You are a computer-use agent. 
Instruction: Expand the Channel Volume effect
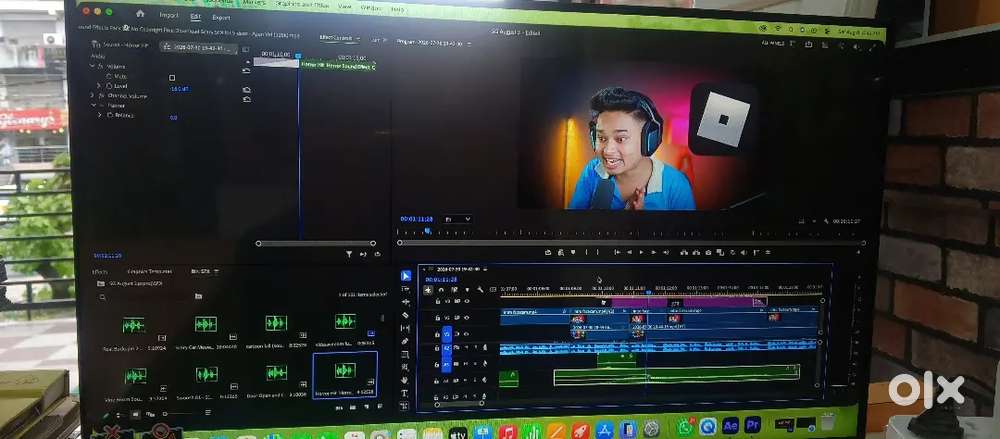(93, 96)
